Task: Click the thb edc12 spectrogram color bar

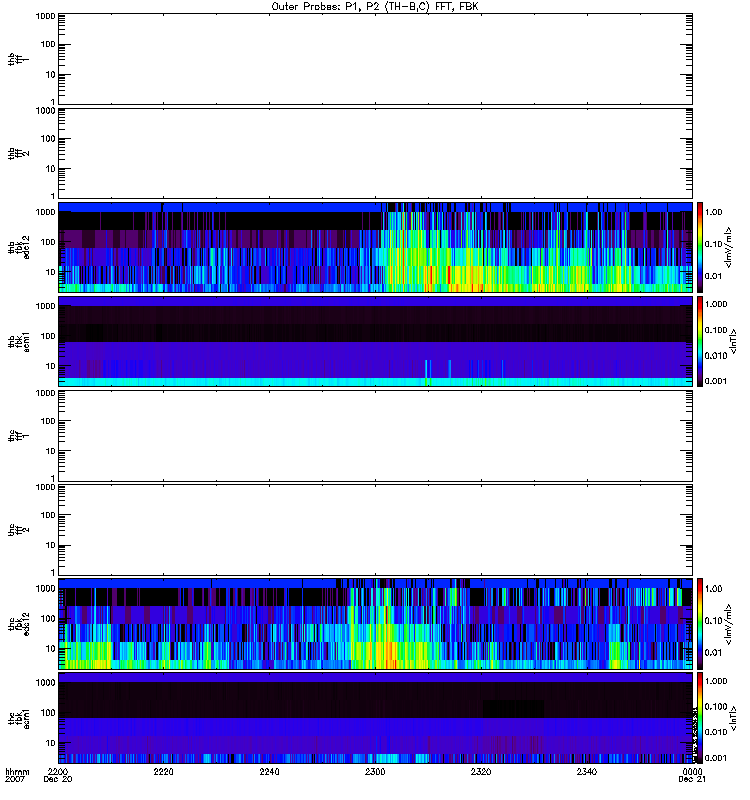Action: click(x=700, y=247)
